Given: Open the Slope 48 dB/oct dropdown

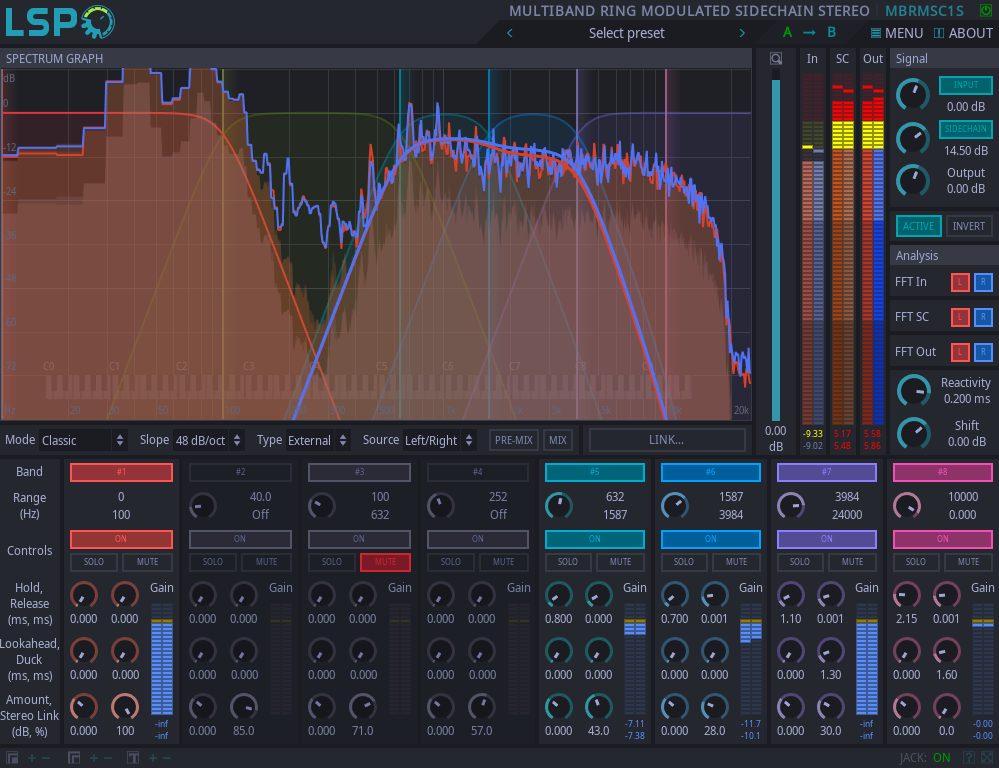Looking at the screenshot, I should tap(208, 440).
